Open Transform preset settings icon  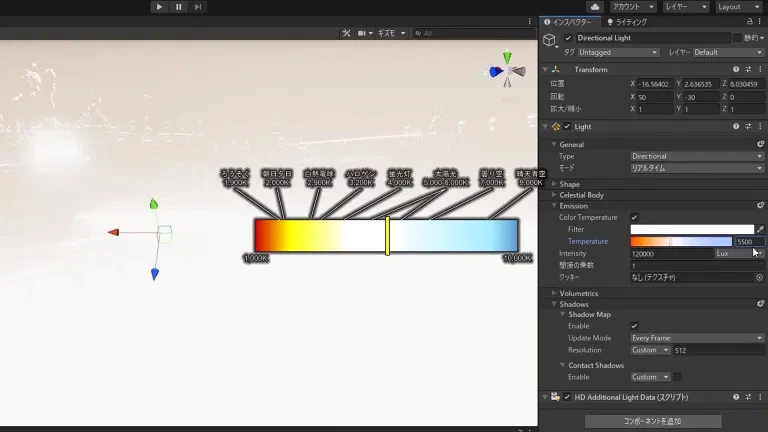748,70
